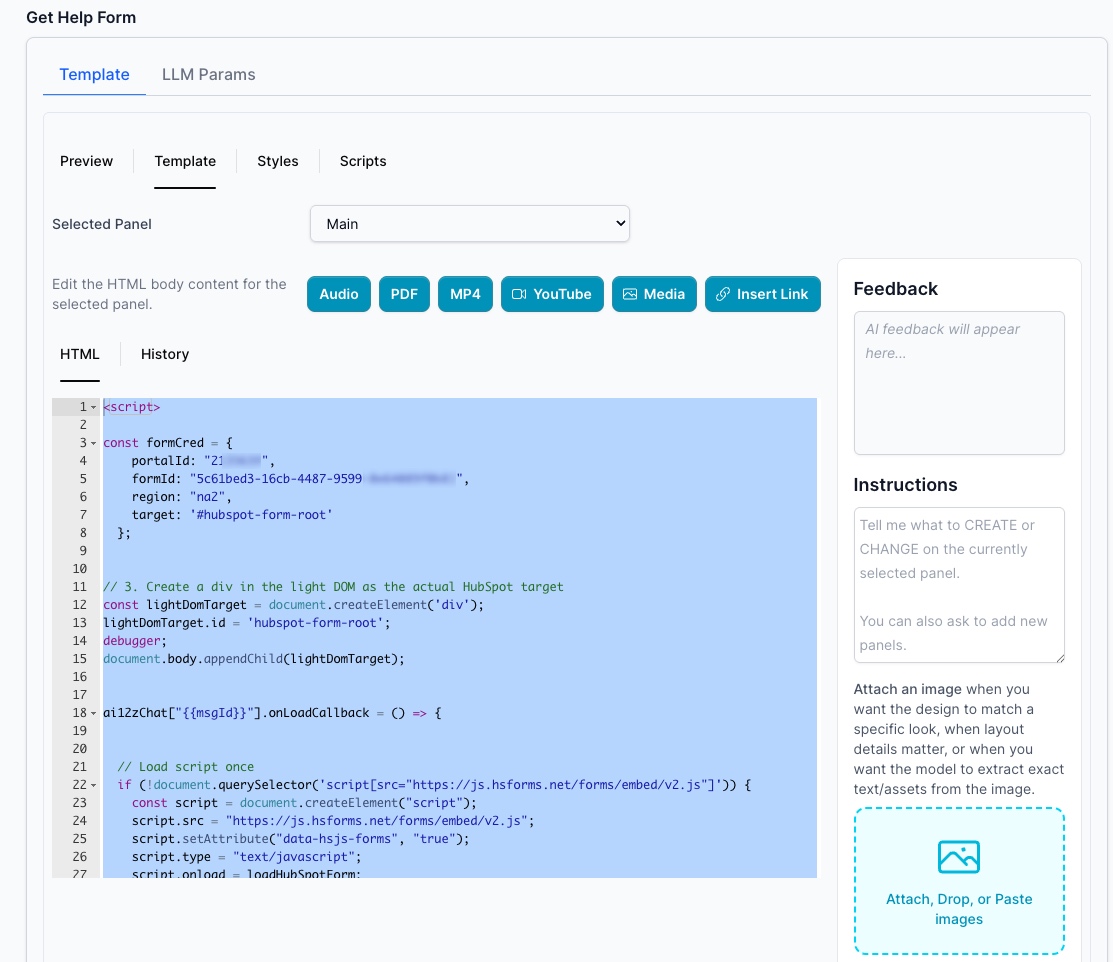Click the 'Attach an image' help paragraph
Image resolution: width=1113 pixels, height=962 pixels.
pos(959,739)
